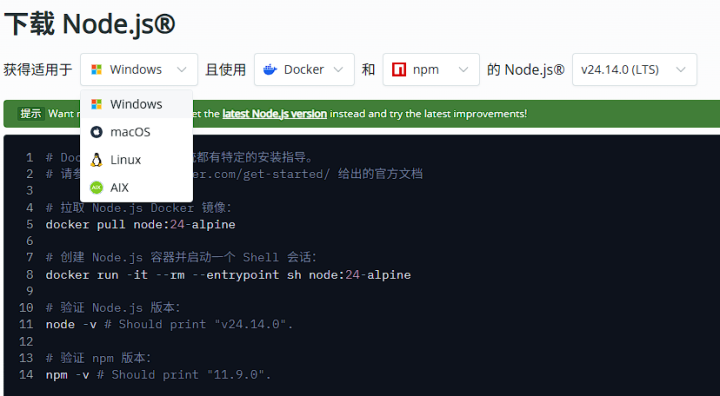
Task: Click the 下载 Node.js® page heading
Action: click(90, 24)
